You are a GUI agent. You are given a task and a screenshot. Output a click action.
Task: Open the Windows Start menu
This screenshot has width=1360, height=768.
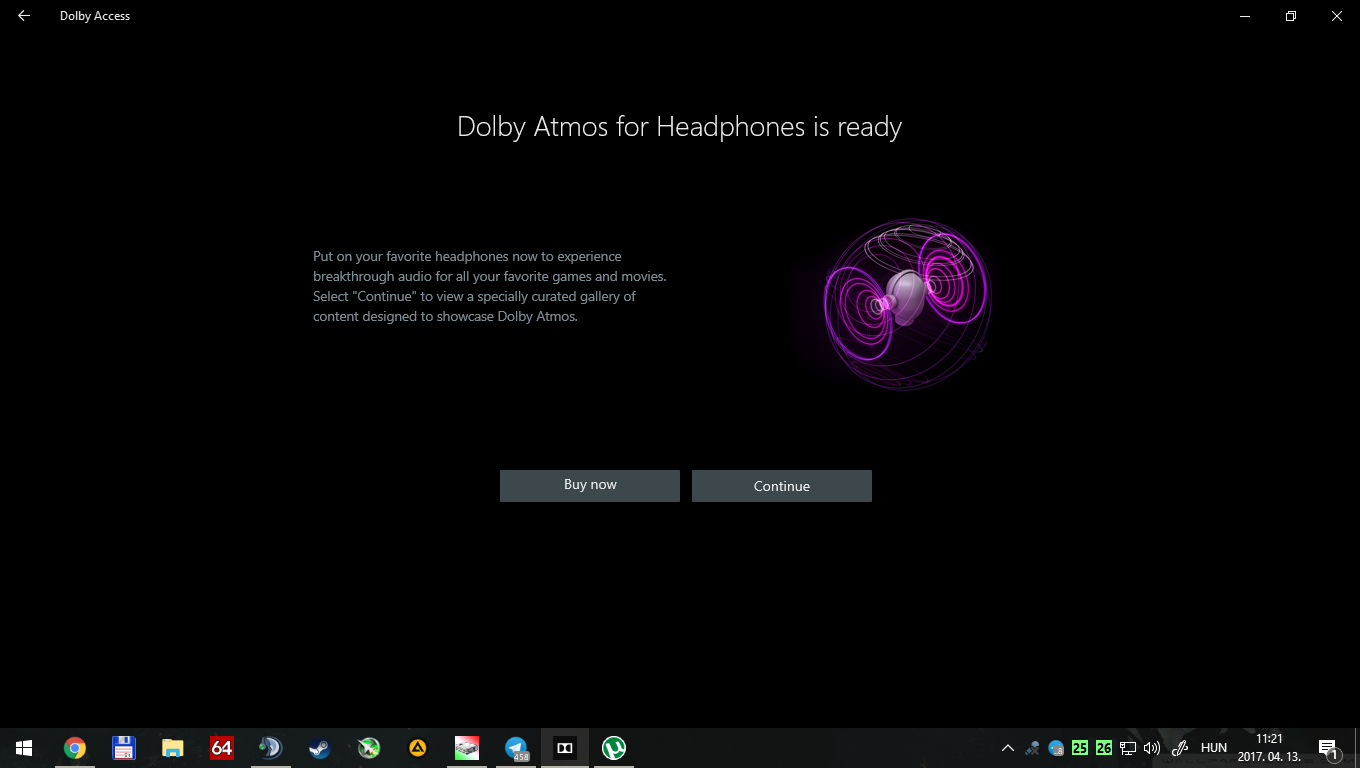[x=24, y=748]
